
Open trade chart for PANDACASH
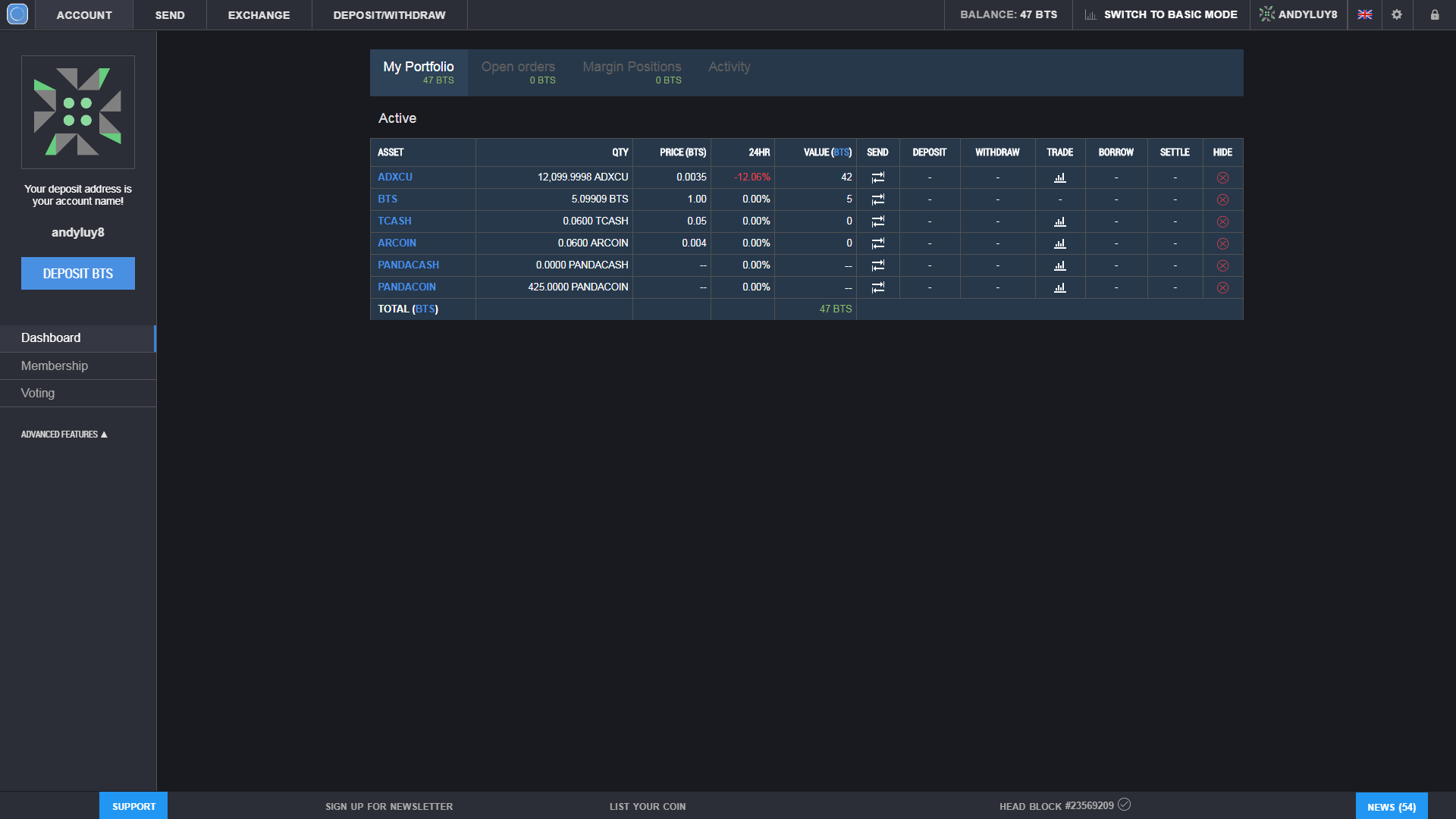[x=1059, y=265]
